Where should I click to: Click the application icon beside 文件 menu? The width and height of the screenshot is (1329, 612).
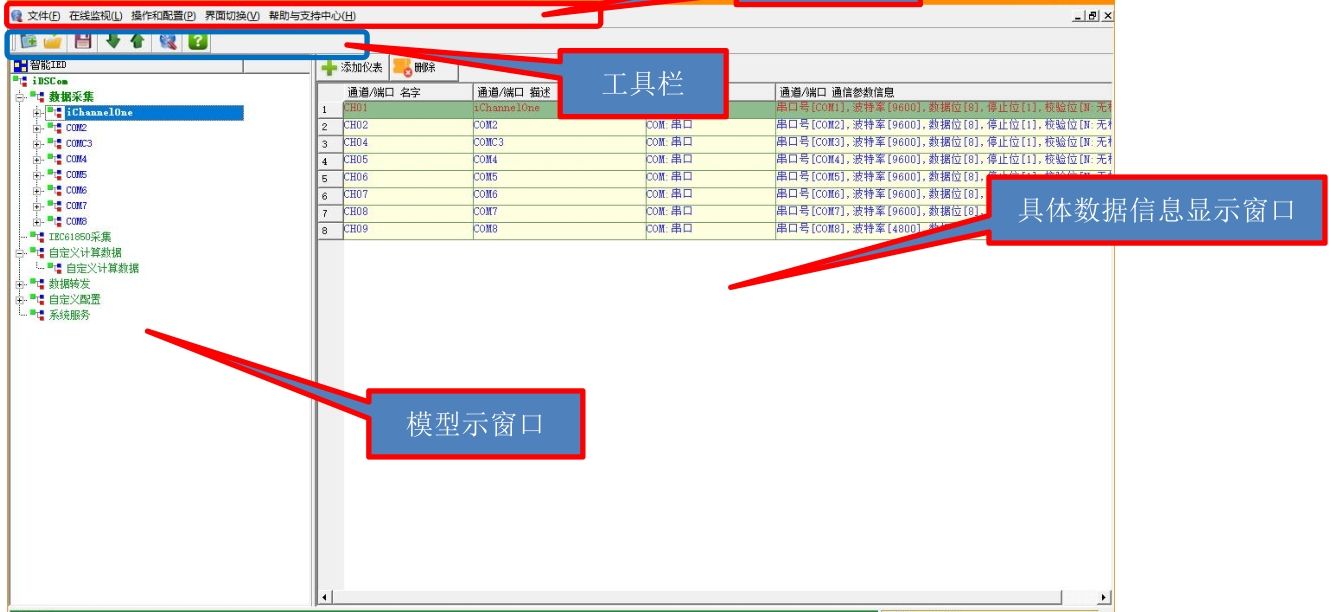tap(16, 16)
